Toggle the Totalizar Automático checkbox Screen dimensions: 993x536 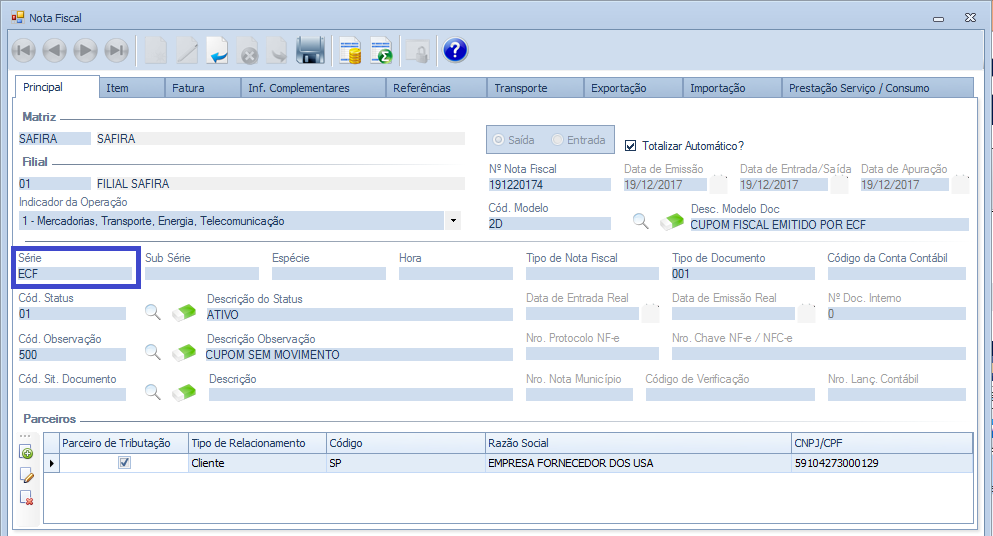pos(631,145)
